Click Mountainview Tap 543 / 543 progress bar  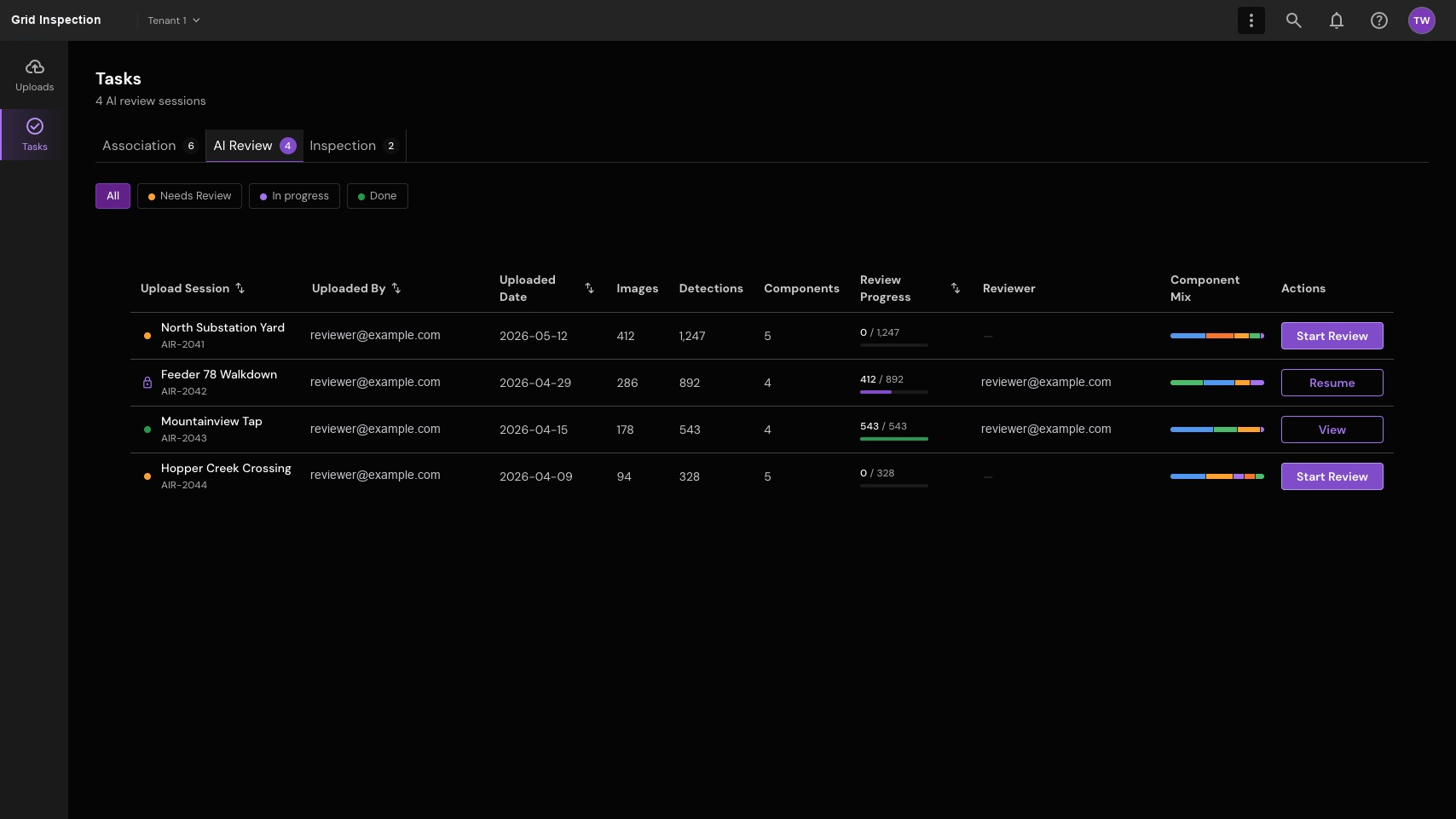pos(894,439)
